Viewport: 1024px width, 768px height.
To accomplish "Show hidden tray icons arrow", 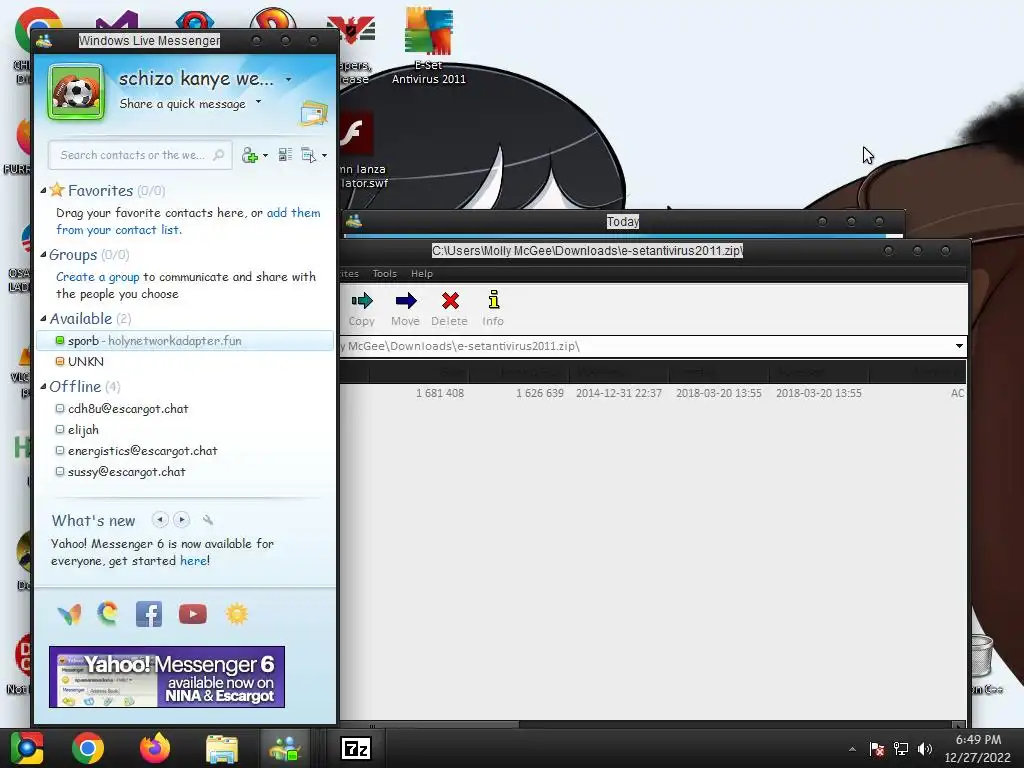I will [x=852, y=749].
